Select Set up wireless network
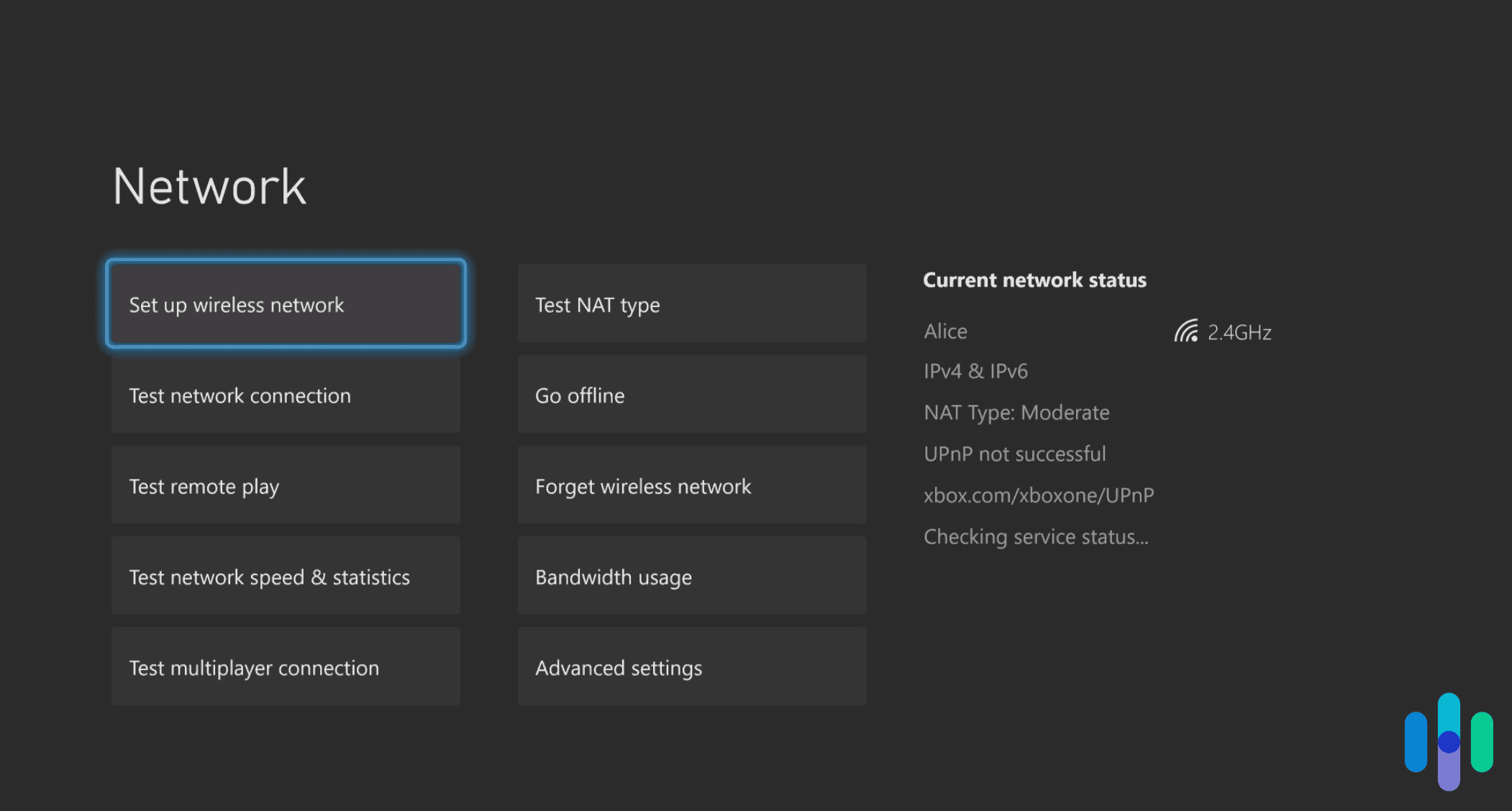The height and width of the screenshot is (811, 1512). (x=286, y=304)
